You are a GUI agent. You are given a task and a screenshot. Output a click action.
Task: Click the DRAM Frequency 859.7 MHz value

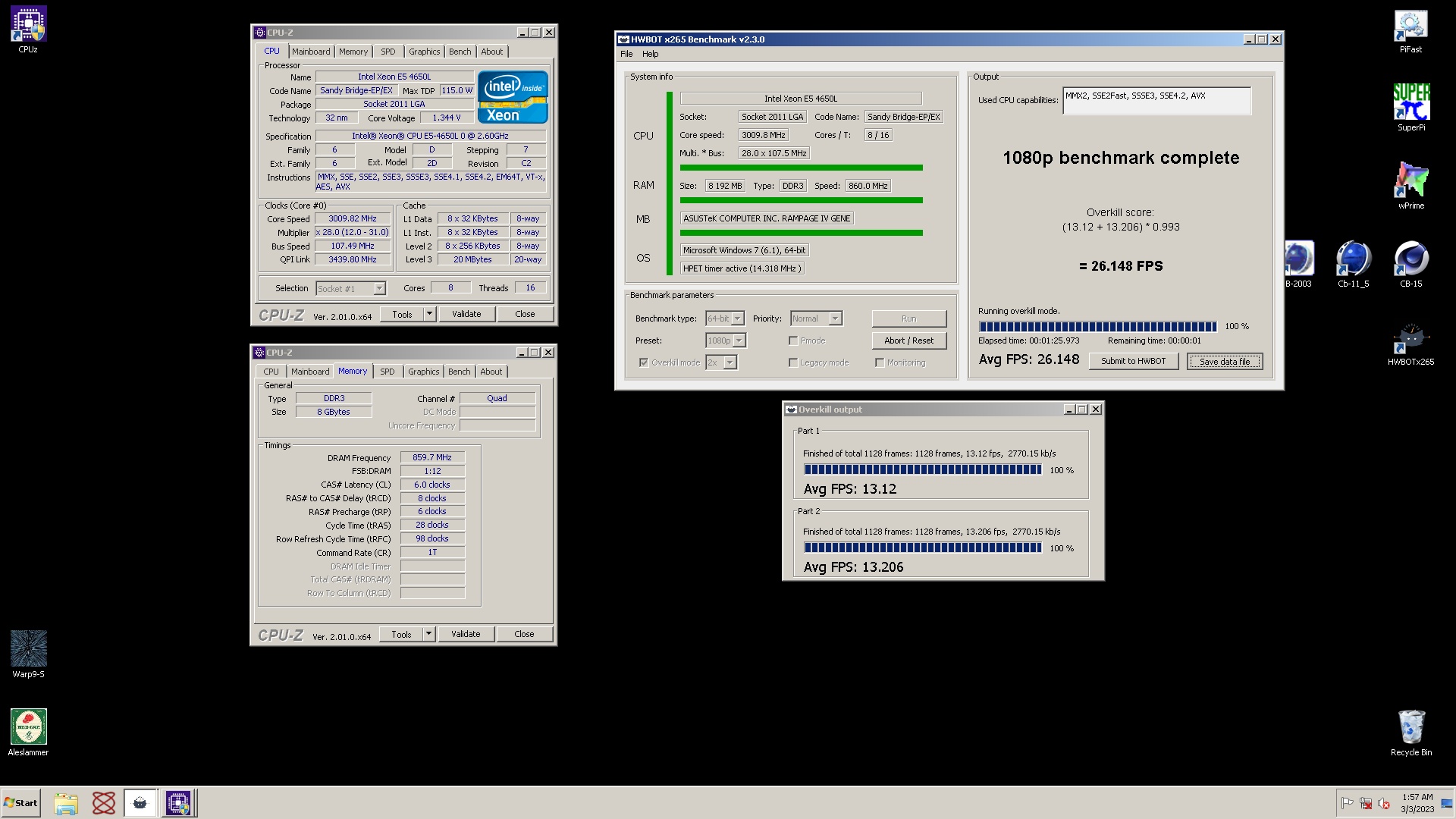[432, 457]
